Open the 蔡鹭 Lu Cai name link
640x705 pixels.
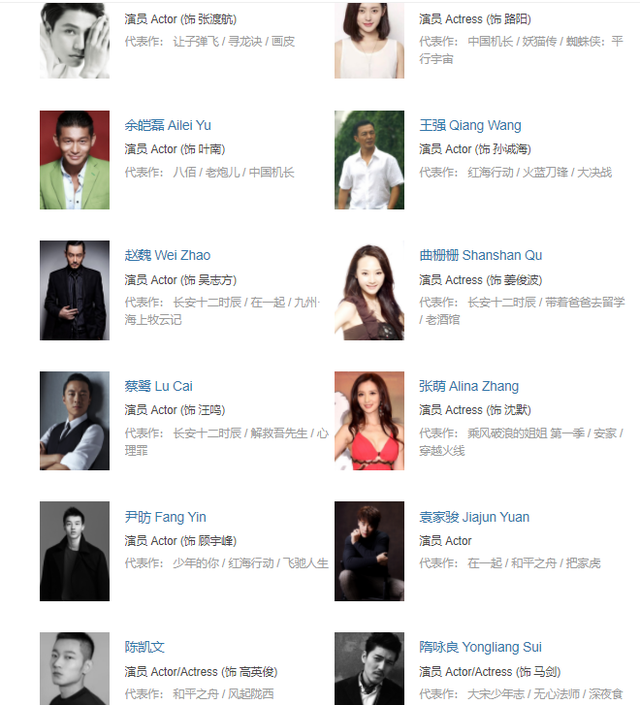coord(158,386)
